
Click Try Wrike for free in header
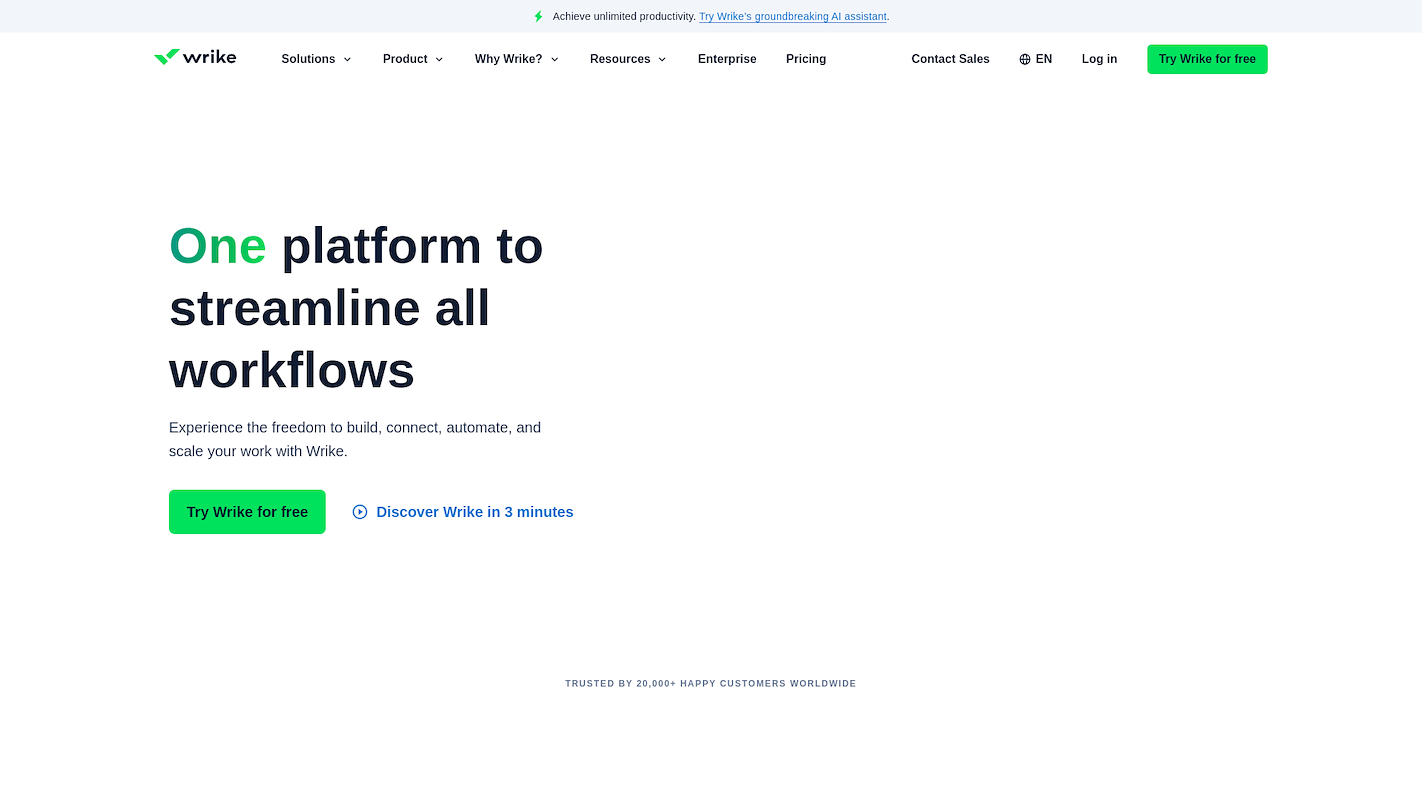[1207, 59]
